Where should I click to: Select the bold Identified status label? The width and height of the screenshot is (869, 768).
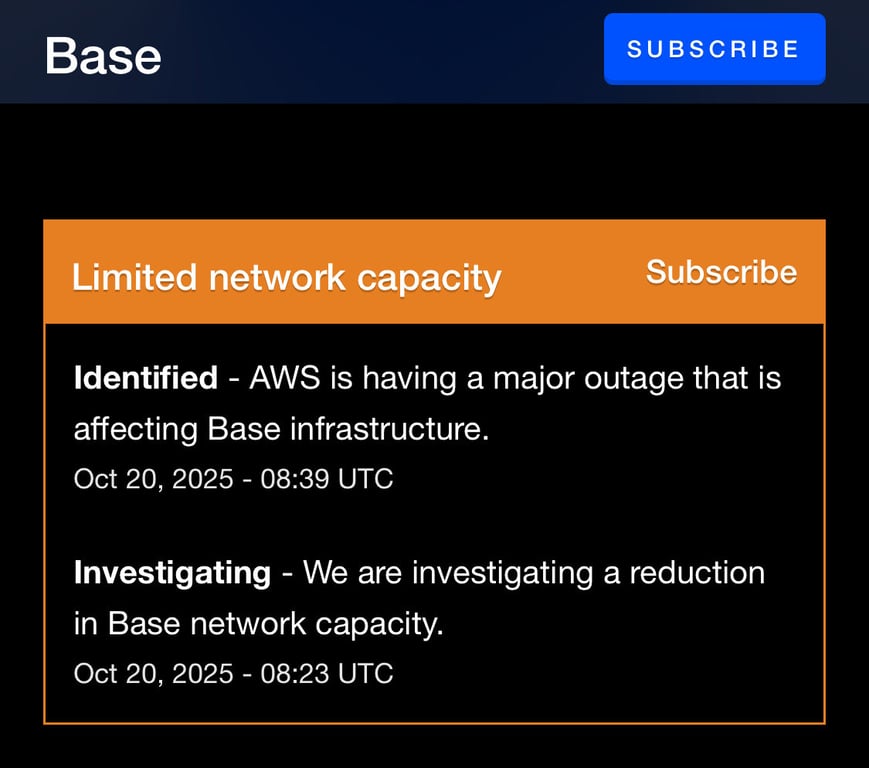(146, 378)
